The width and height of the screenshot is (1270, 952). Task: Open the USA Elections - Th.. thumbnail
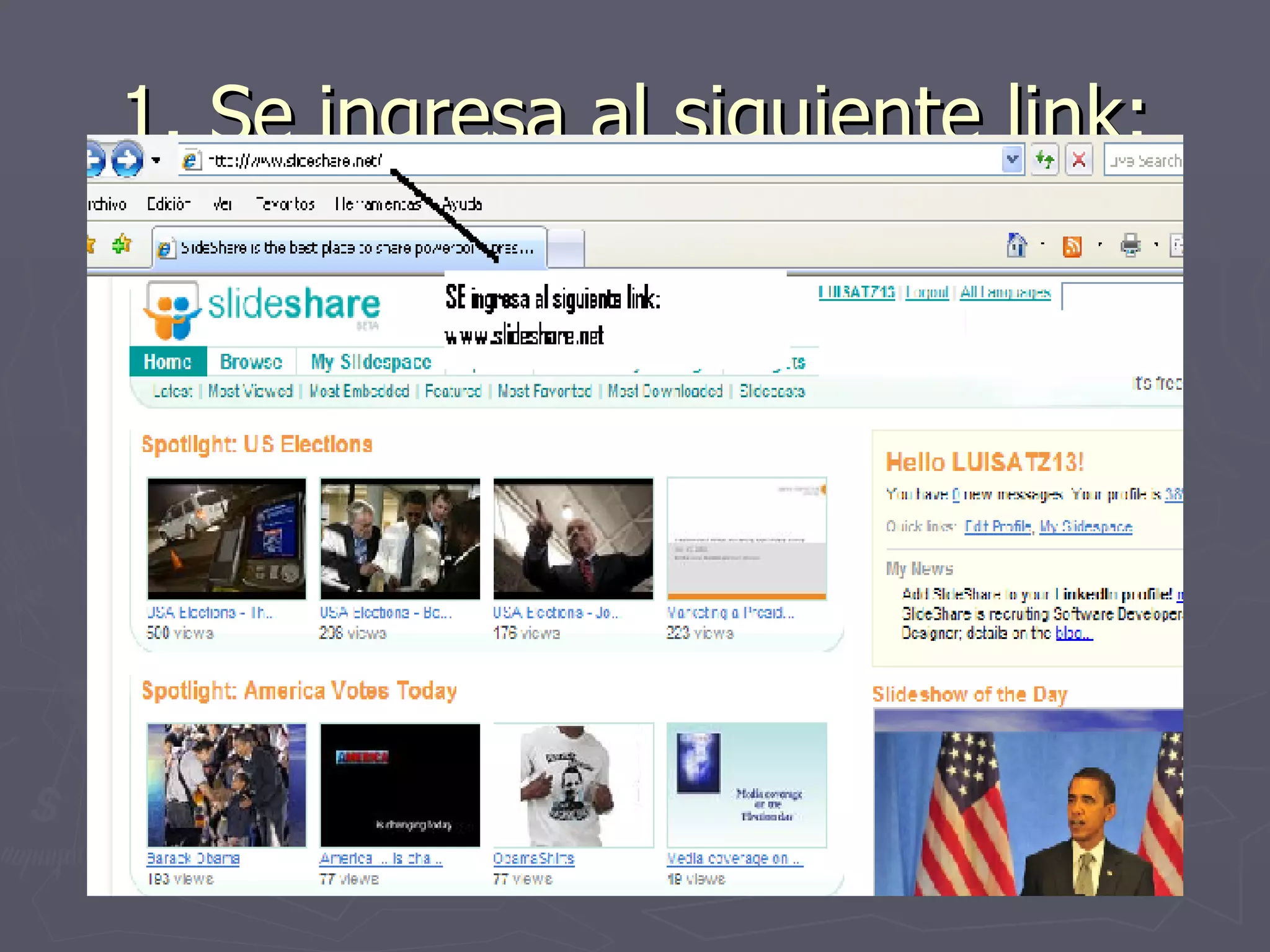coord(226,539)
